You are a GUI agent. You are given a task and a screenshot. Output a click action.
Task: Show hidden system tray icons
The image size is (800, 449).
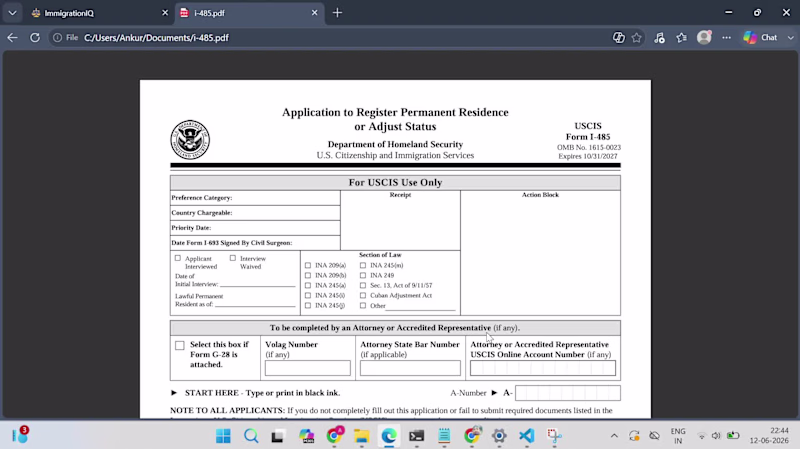(x=614, y=436)
